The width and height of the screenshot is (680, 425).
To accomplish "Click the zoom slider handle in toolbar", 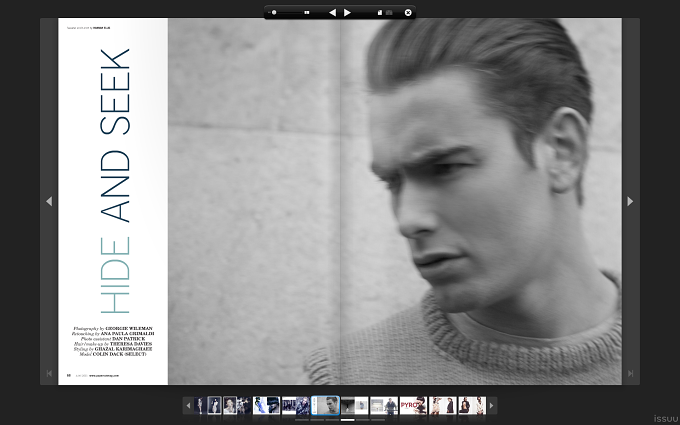I will (274, 13).
